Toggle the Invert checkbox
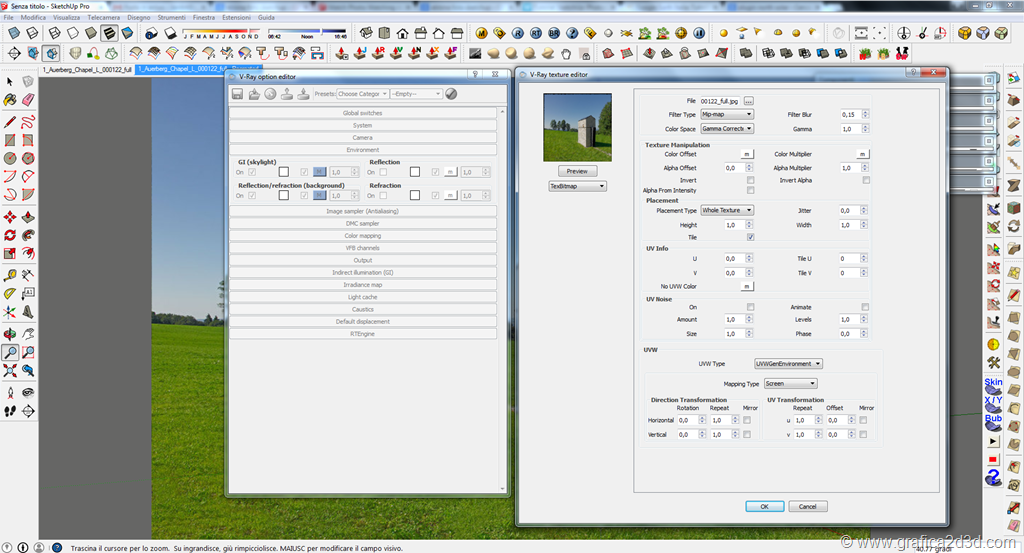Image resolution: width=1024 pixels, height=553 pixels. tap(751, 180)
